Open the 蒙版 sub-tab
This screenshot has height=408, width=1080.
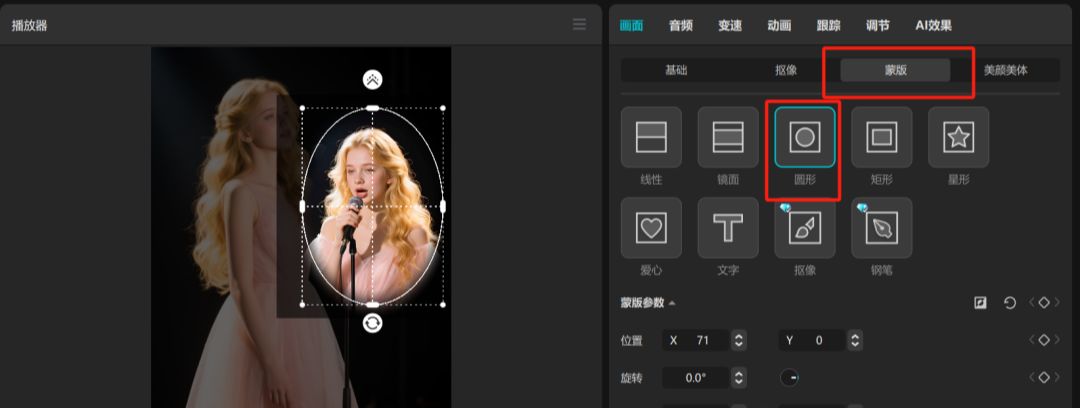(895, 70)
